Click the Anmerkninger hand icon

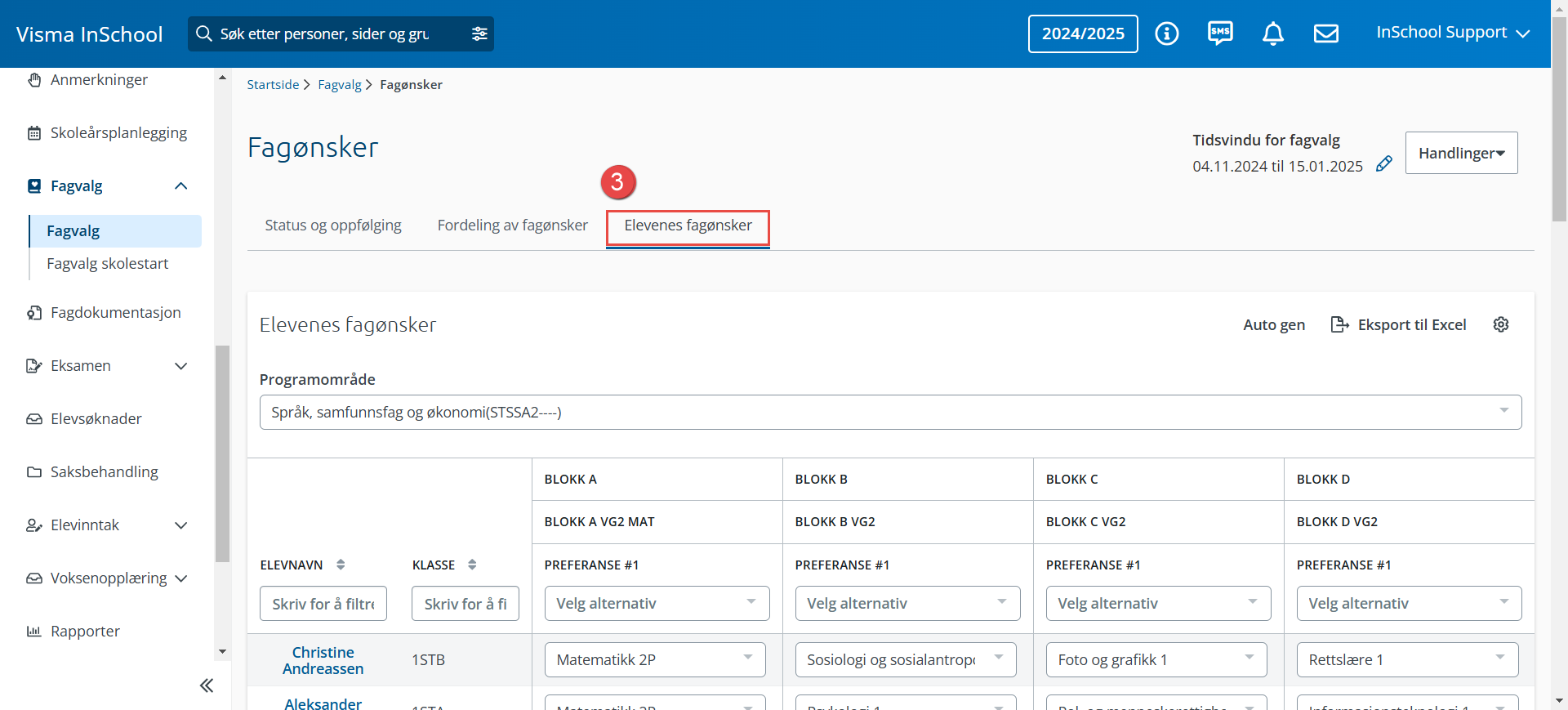click(x=34, y=80)
